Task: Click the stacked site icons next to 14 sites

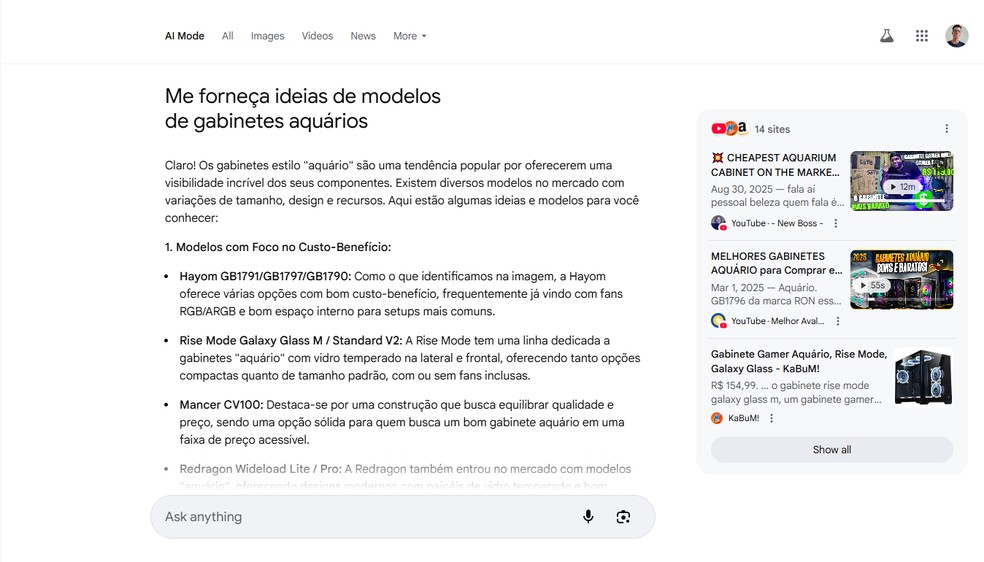Action: [x=730, y=129]
